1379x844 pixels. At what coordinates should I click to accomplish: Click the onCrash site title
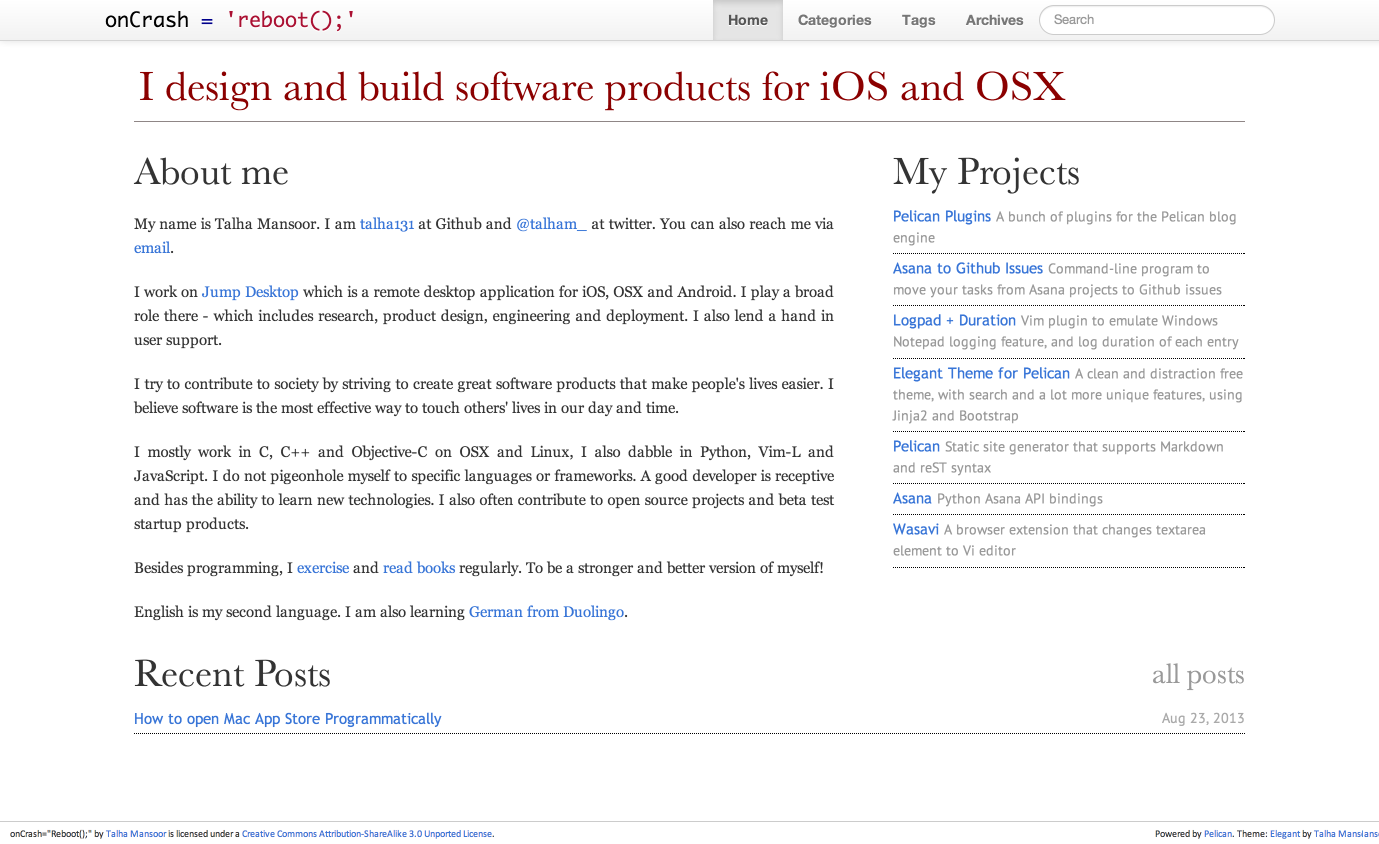tap(230, 20)
